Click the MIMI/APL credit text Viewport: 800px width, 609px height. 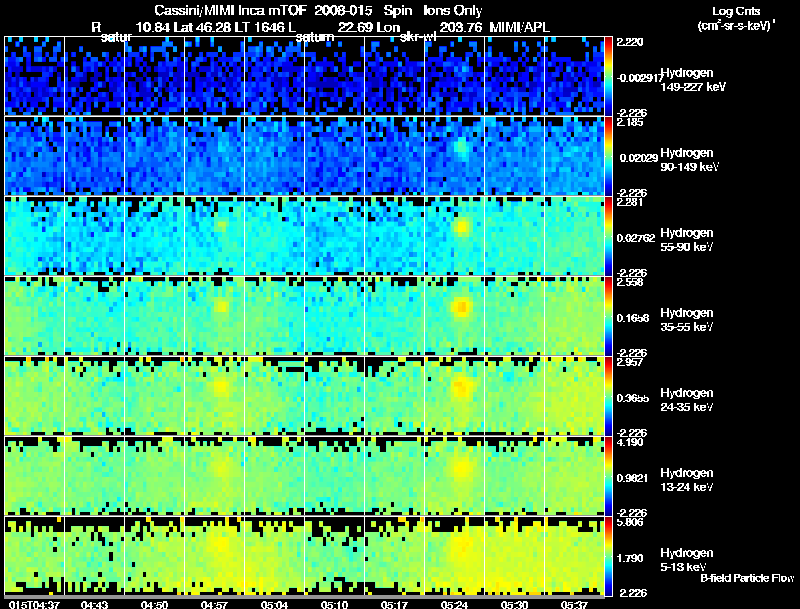[519, 27]
